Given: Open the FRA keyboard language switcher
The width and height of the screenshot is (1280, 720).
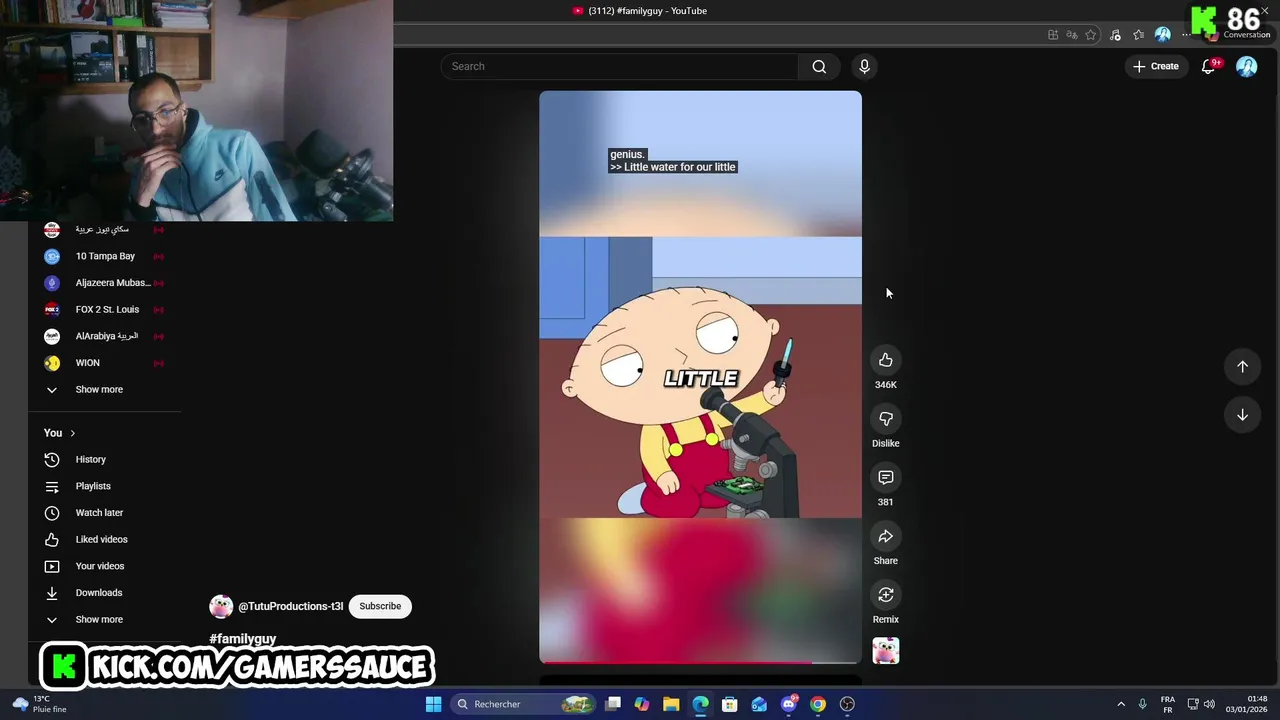Looking at the screenshot, I should (1167, 704).
